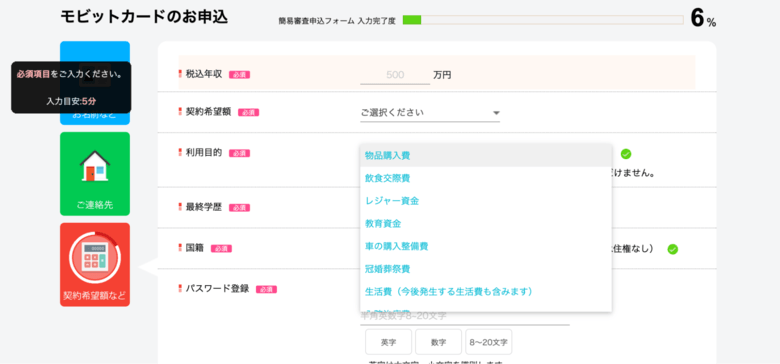
Task: Click the 税込年収 label
Action: click(x=203, y=75)
